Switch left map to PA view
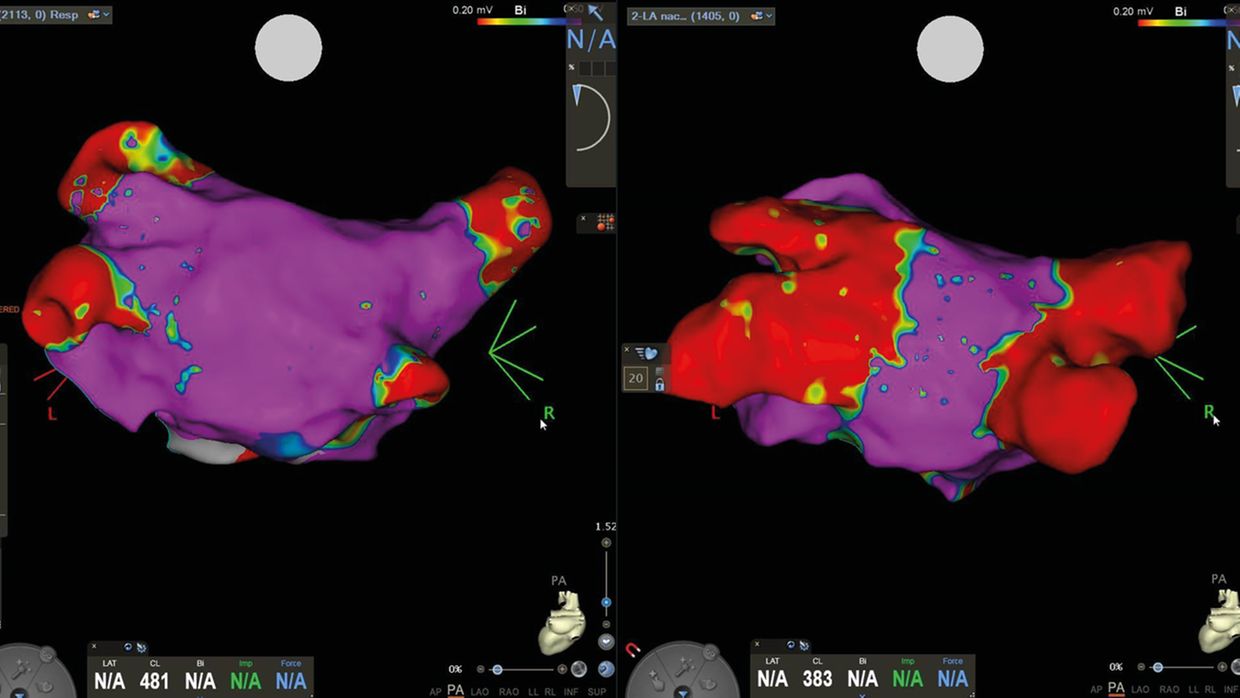Image resolution: width=1240 pixels, height=698 pixels. tap(456, 690)
